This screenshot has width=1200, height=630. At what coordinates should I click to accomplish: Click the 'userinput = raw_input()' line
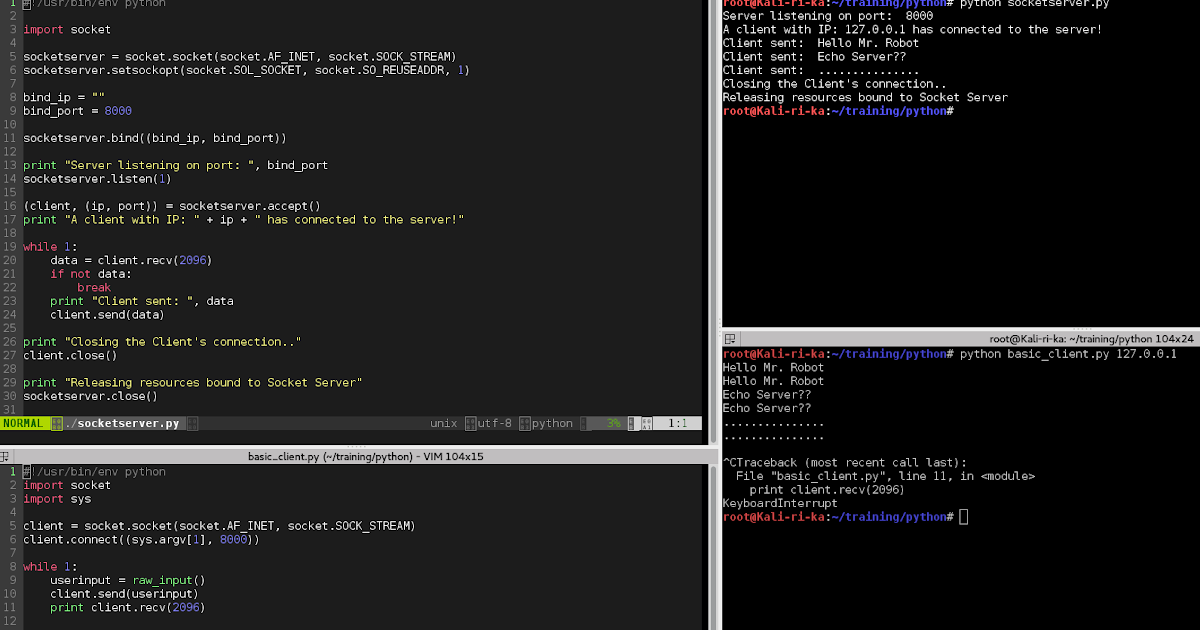128,579
